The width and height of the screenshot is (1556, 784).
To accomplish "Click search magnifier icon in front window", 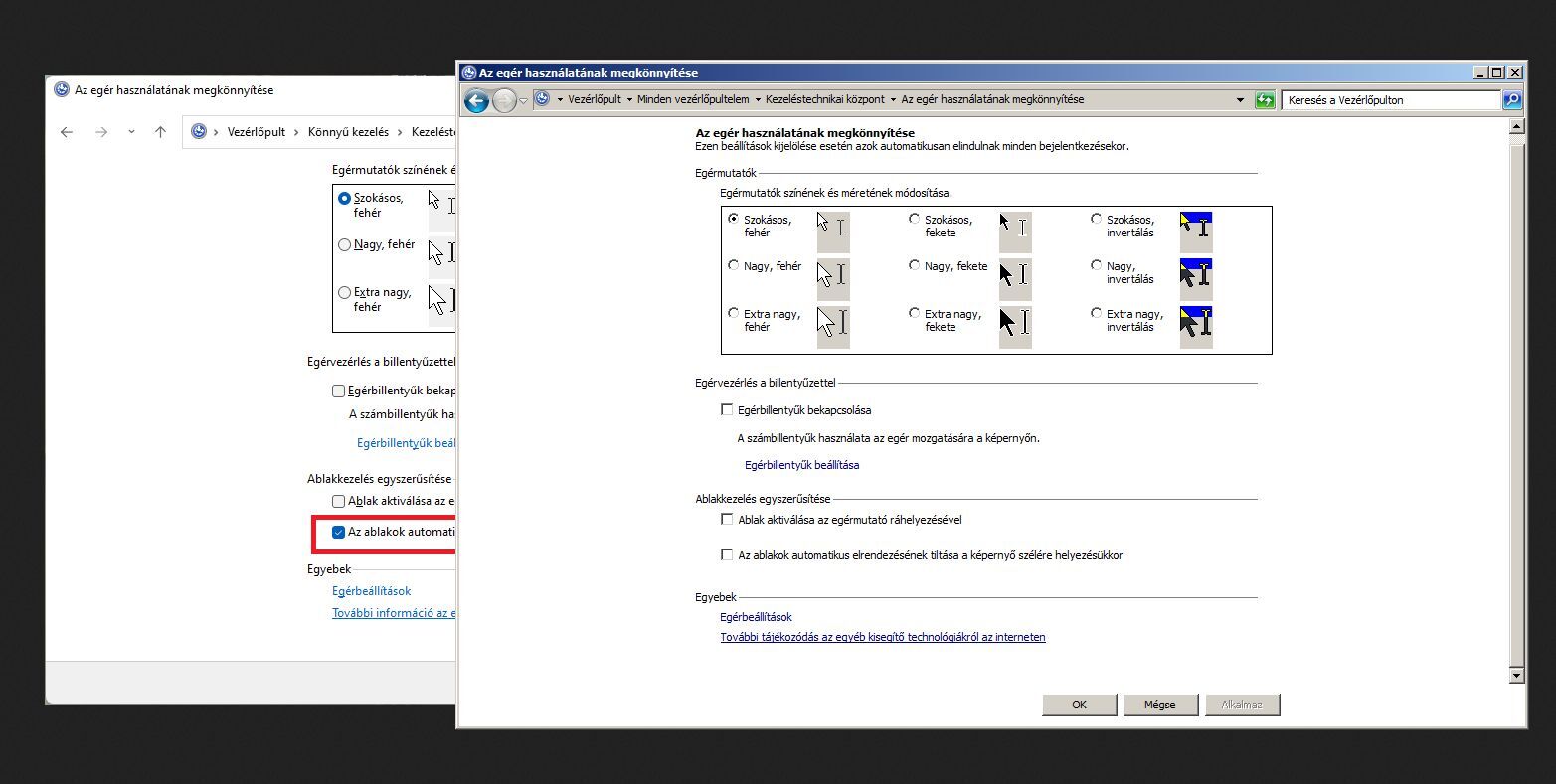I will (x=1512, y=100).
